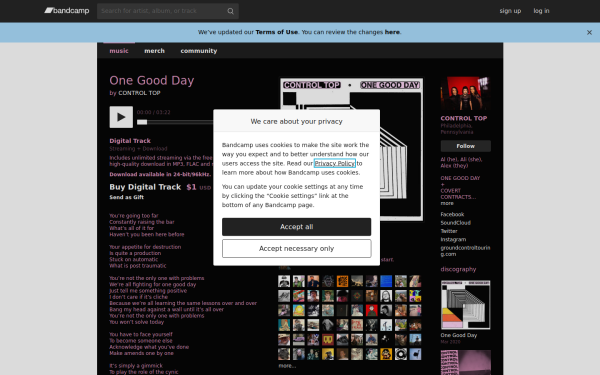Open the Privacy Policy link
This screenshot has width=600, height=375.
[335, 163]
